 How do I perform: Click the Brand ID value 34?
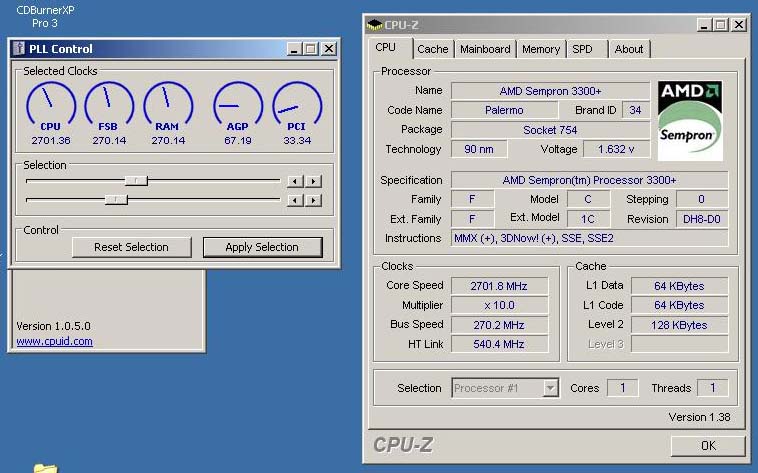click(x=636, y=110)
